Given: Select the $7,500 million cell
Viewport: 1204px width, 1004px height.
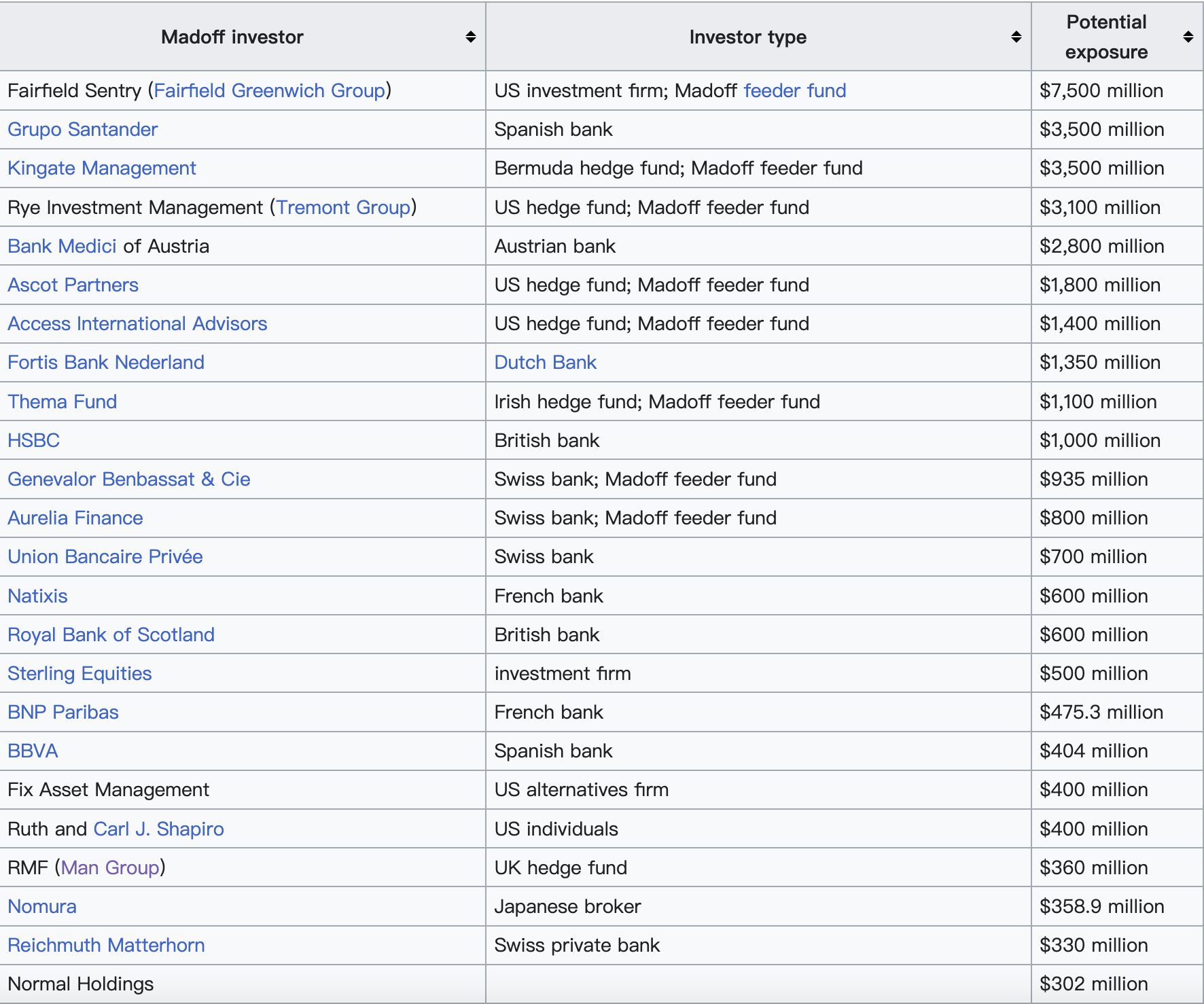Looking at the screenshot, I should 1117,90.
